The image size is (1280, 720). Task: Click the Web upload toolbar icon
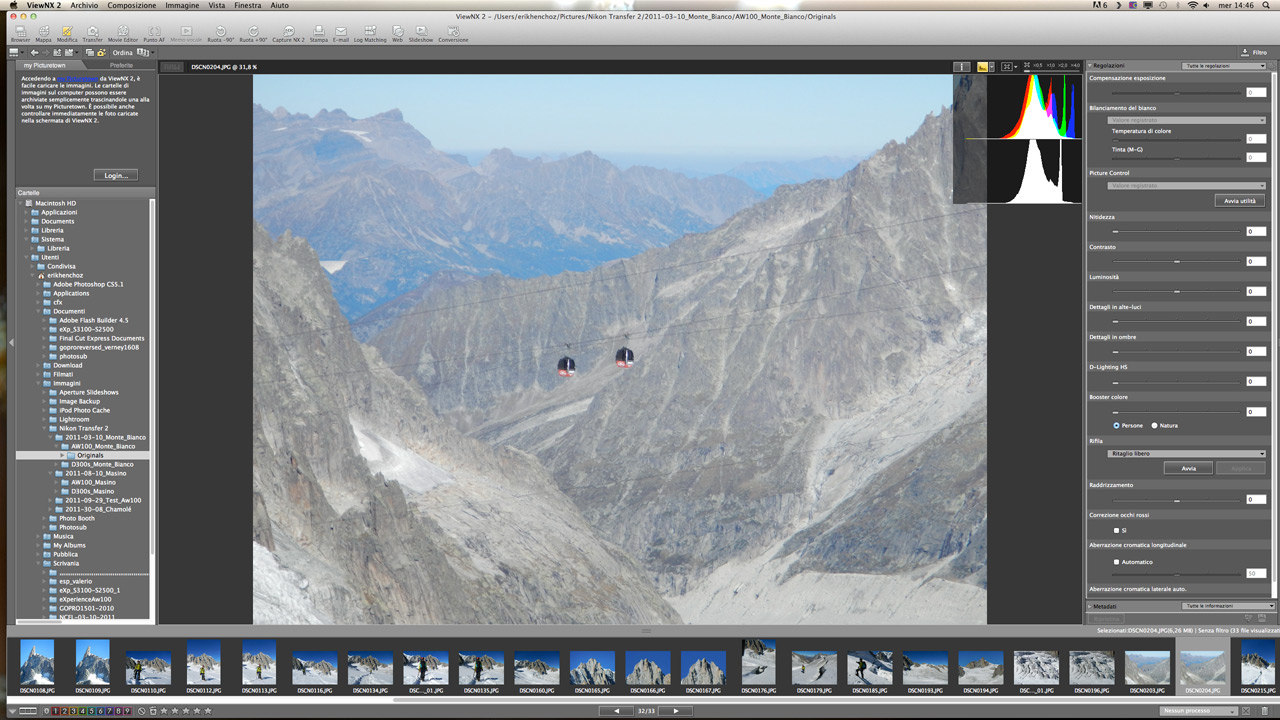[397, 34]
